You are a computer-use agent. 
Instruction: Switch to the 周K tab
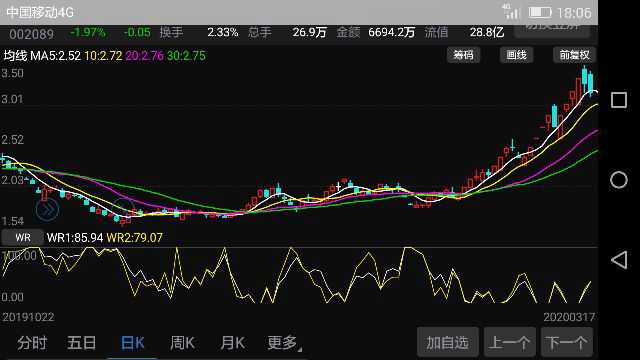coord(182,342)
